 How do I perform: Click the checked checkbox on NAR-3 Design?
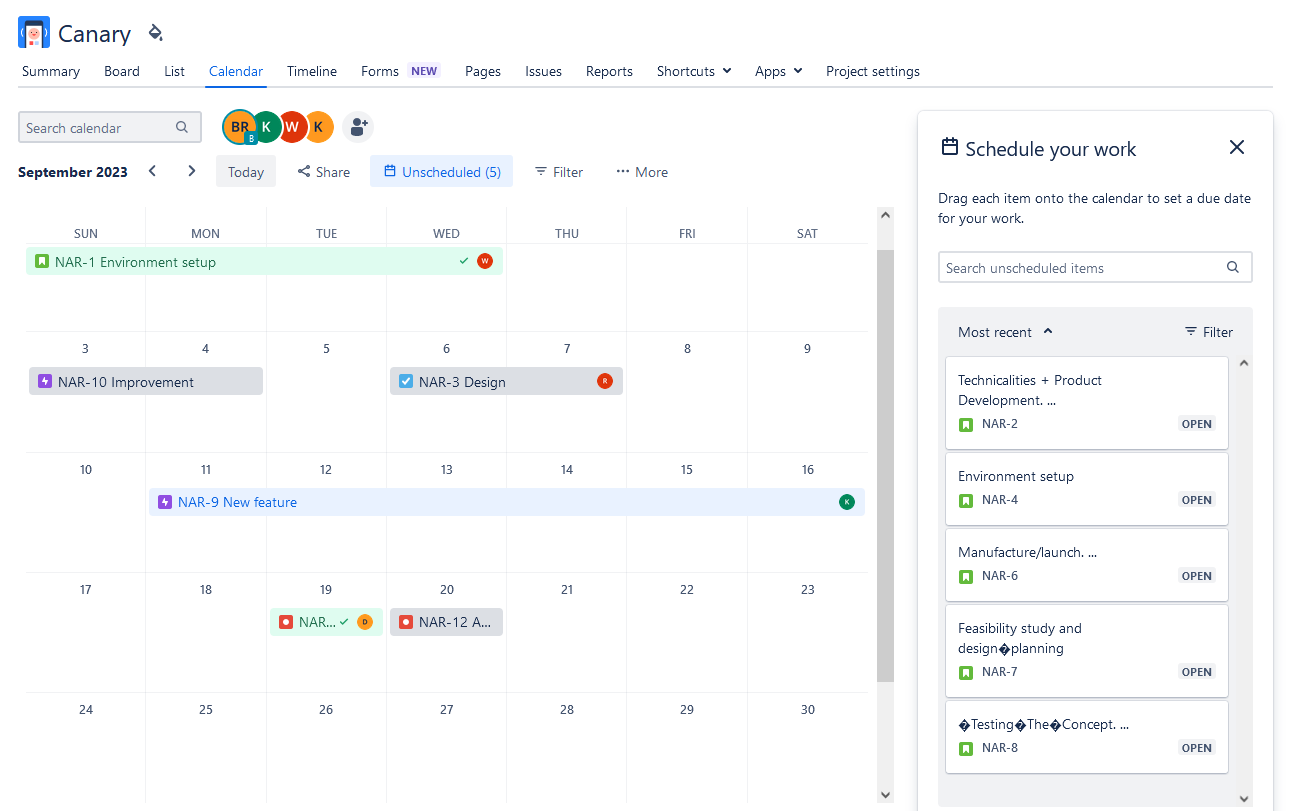[x=405, y=381]
